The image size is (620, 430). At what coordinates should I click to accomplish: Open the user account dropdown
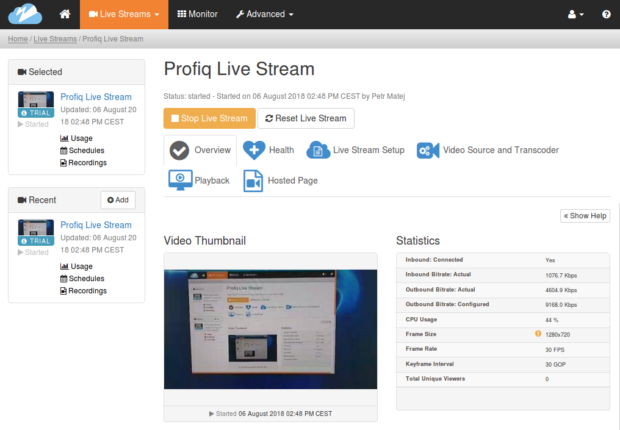(x=576, y=14)
